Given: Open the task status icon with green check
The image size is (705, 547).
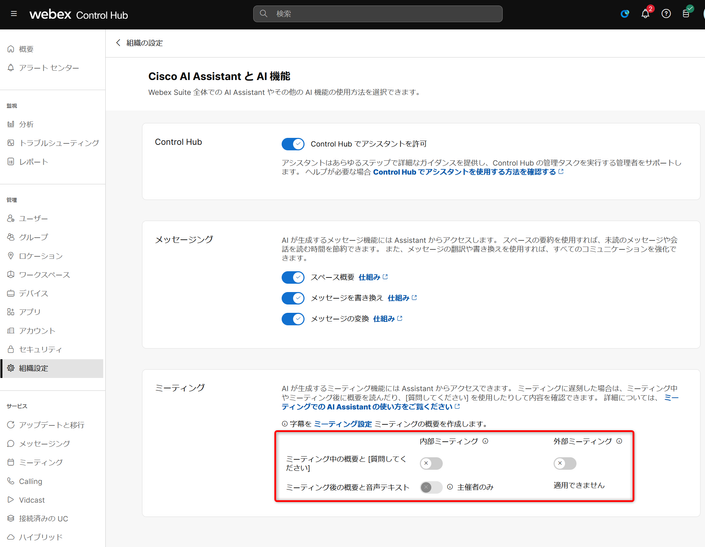Looking at the screenshot, I should [x=687, y=13].
